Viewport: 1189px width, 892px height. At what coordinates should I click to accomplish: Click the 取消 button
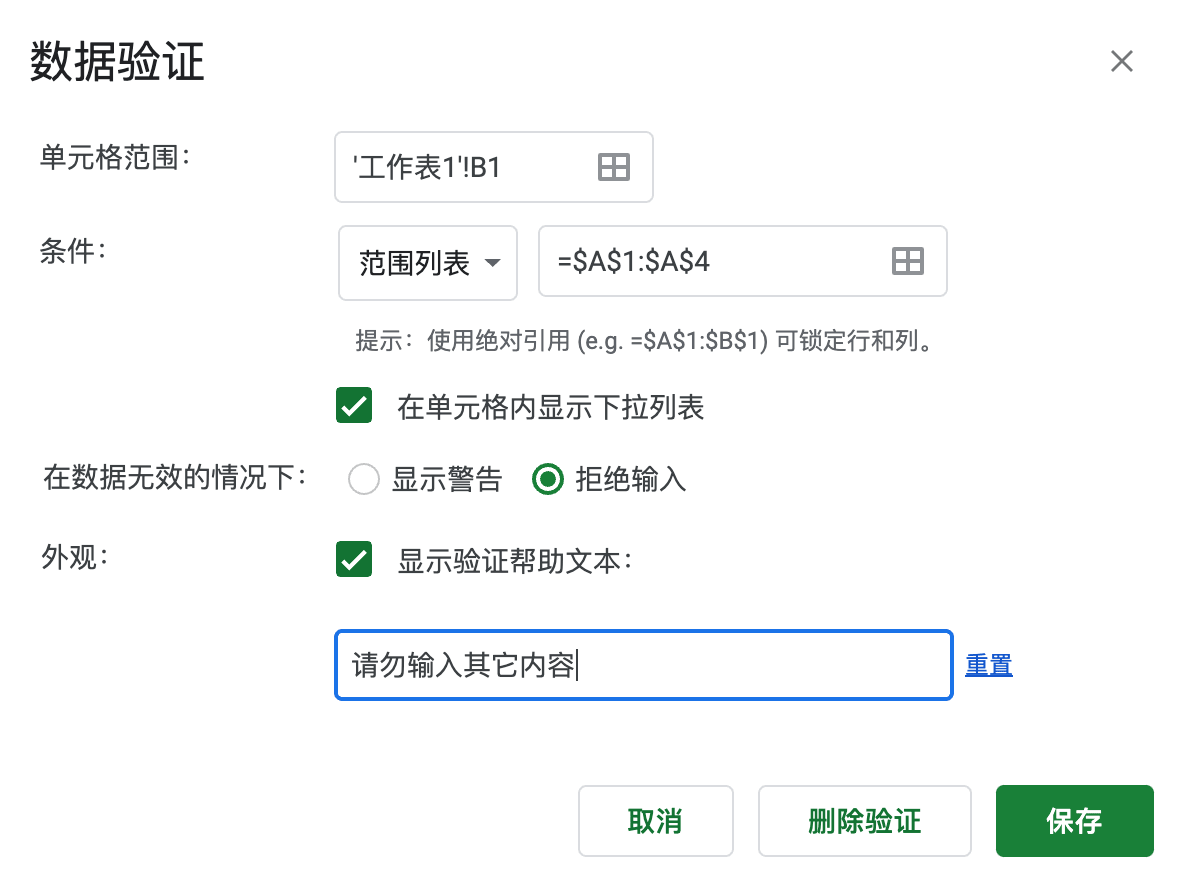[x=656, y=821]
